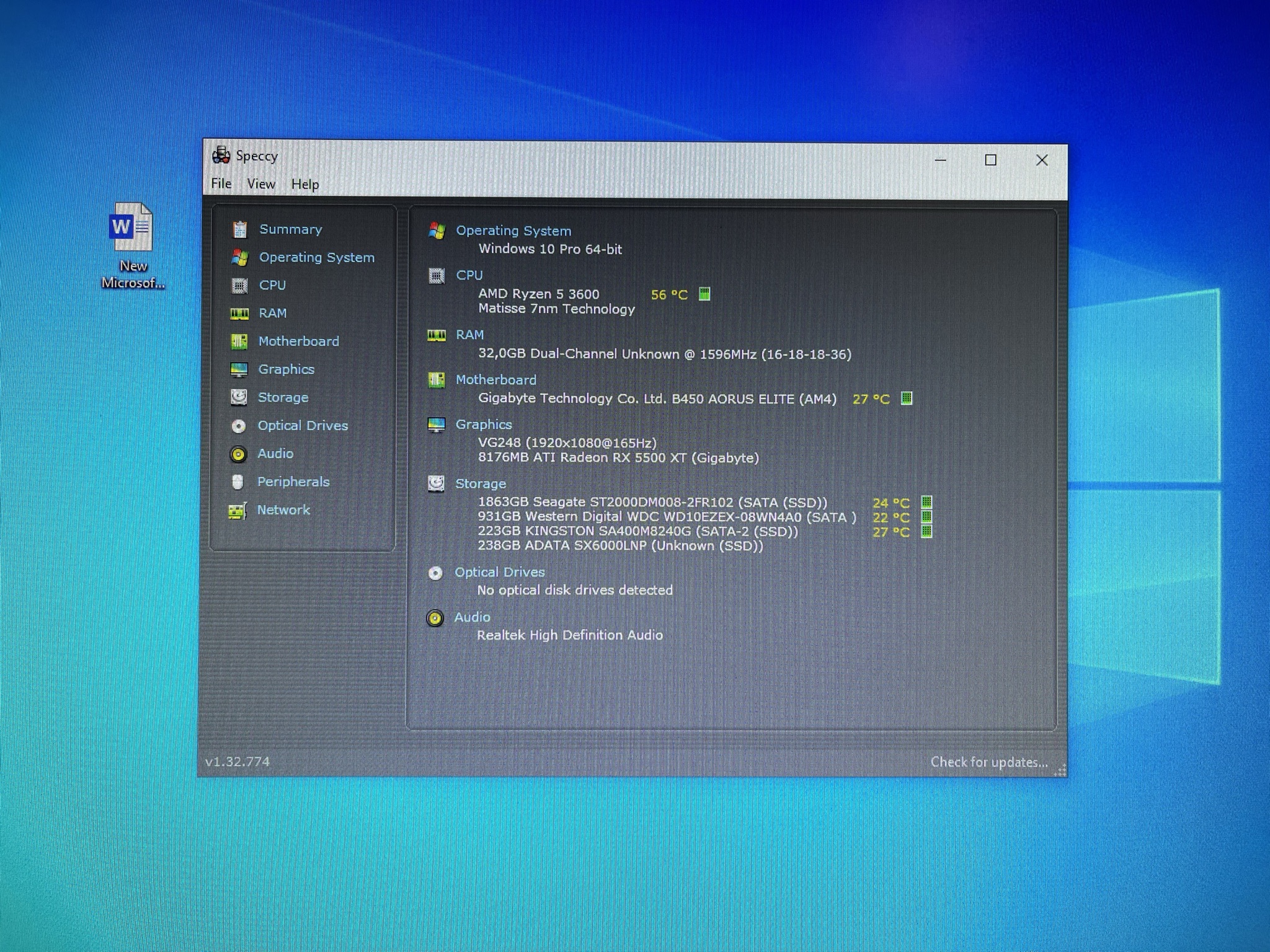Screen dimensions: 1270x952
Task: Open the View menu
Action: tap(261, 184)
